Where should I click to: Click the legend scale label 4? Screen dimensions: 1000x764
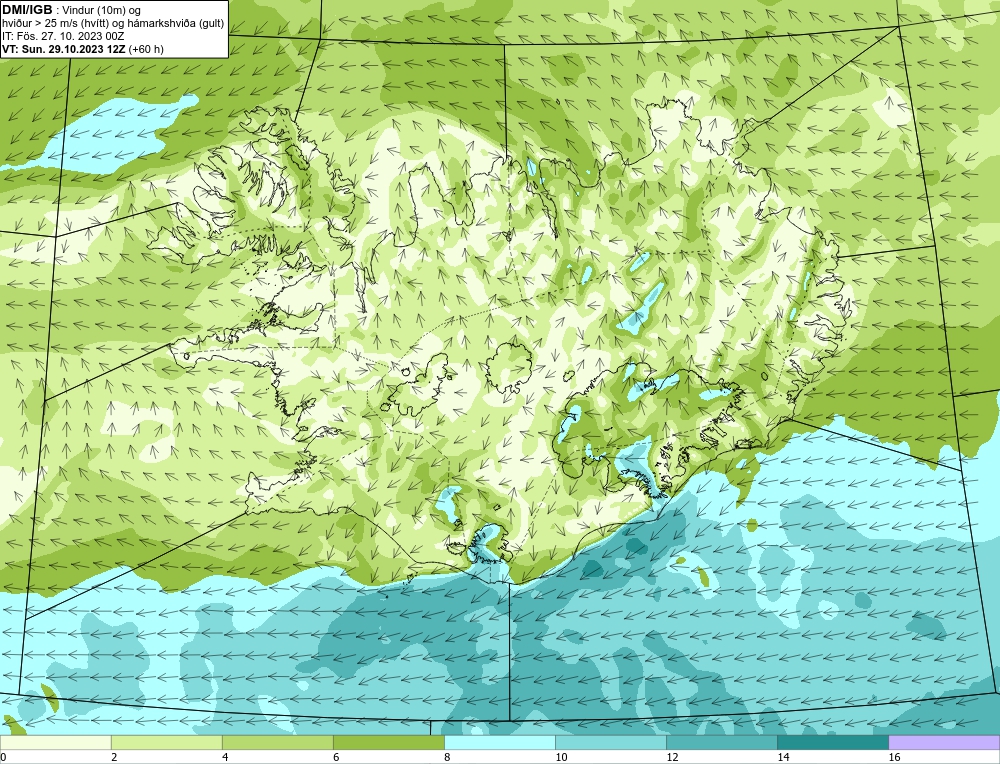(x=225, y=757)
